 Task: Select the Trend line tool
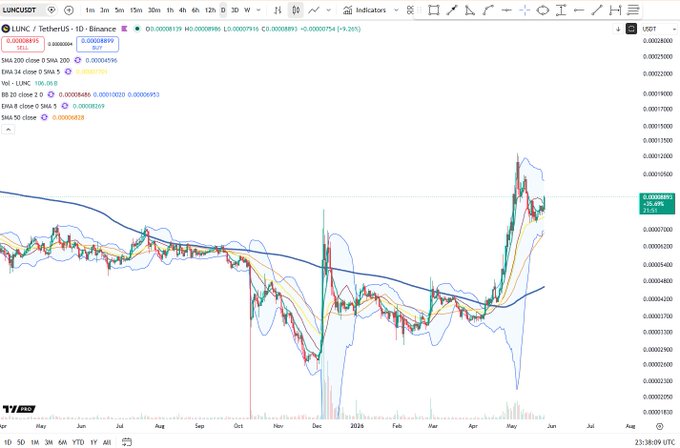tap(597, 10)
